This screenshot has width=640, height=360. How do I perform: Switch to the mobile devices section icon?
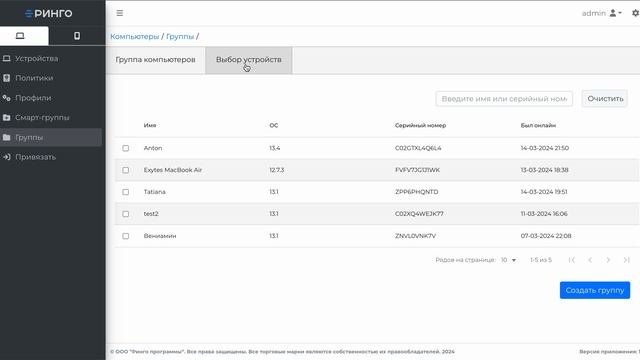[77, 36]
